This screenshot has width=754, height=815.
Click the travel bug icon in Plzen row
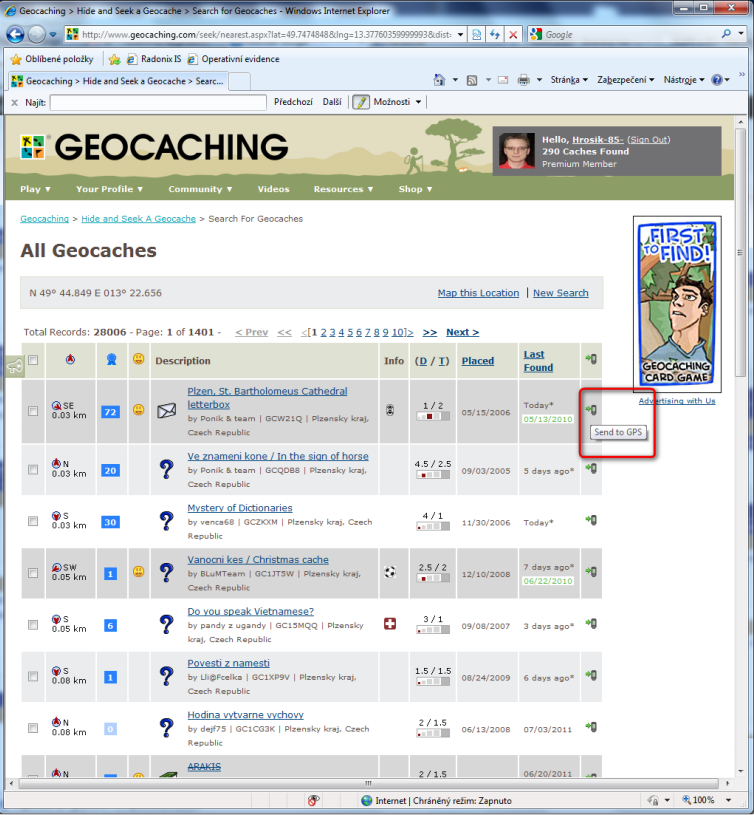[x=390, y=410]
